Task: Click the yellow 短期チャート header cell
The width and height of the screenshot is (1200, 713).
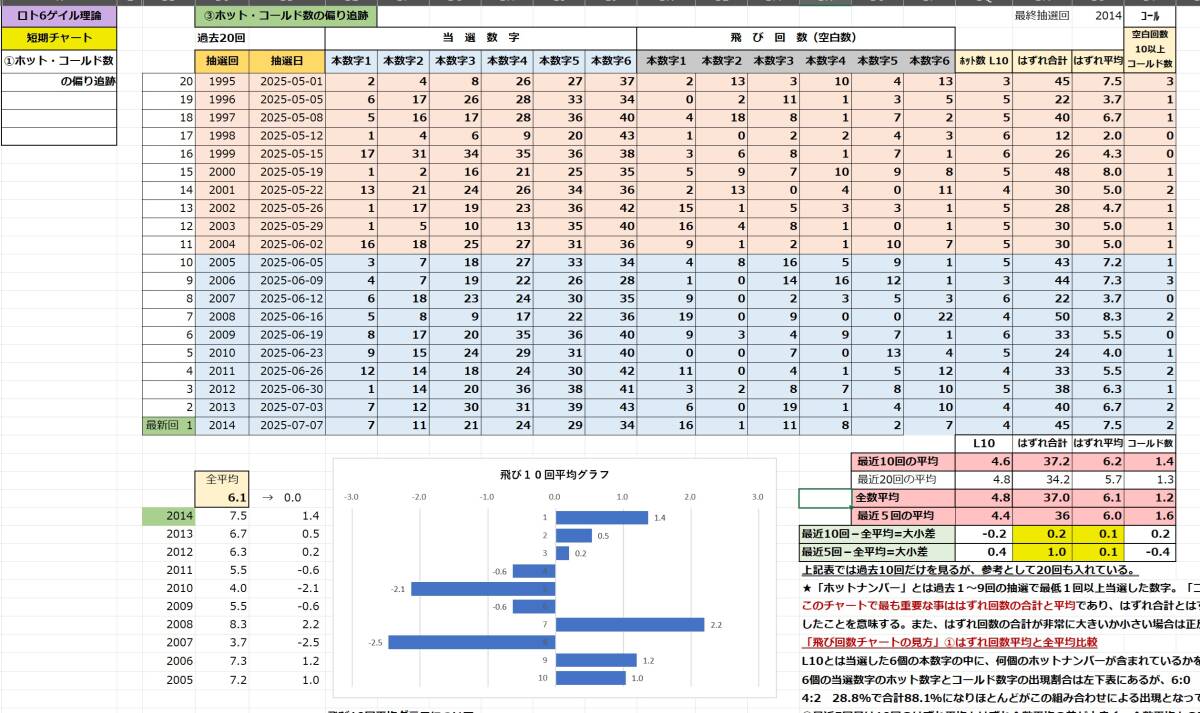Action: coord(57,36)
